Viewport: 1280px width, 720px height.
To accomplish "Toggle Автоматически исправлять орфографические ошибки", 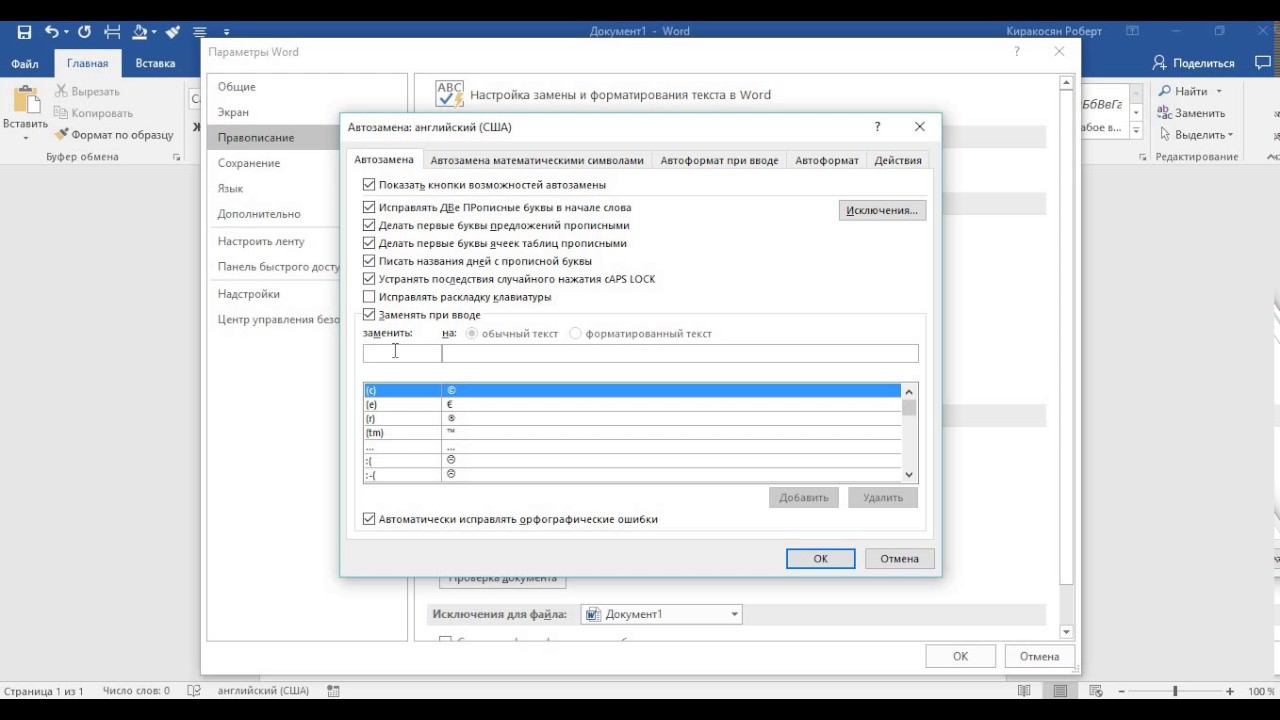I will (x=369, y=519).
